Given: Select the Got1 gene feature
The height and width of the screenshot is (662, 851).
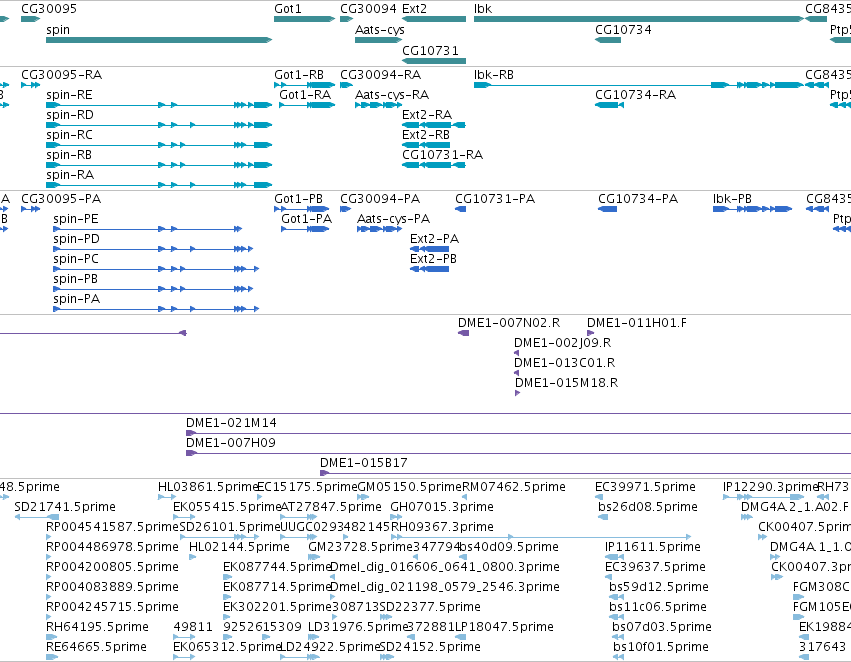Looking at the screenshot, I should coord(304,19).
